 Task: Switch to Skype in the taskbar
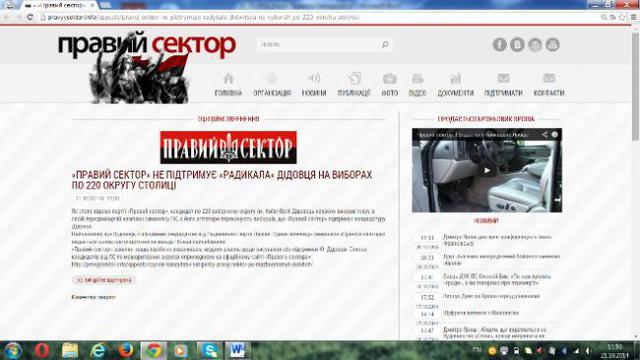coord(210,351)
